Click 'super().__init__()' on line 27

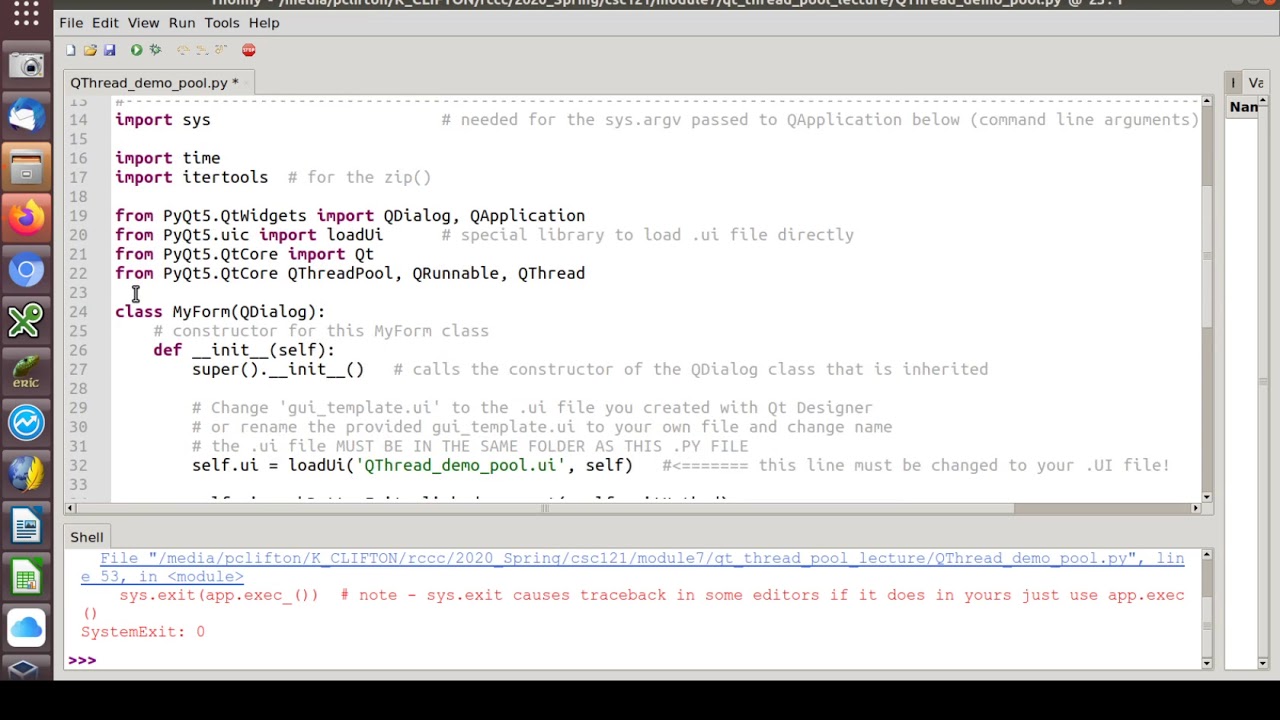(x=278, y=369)
